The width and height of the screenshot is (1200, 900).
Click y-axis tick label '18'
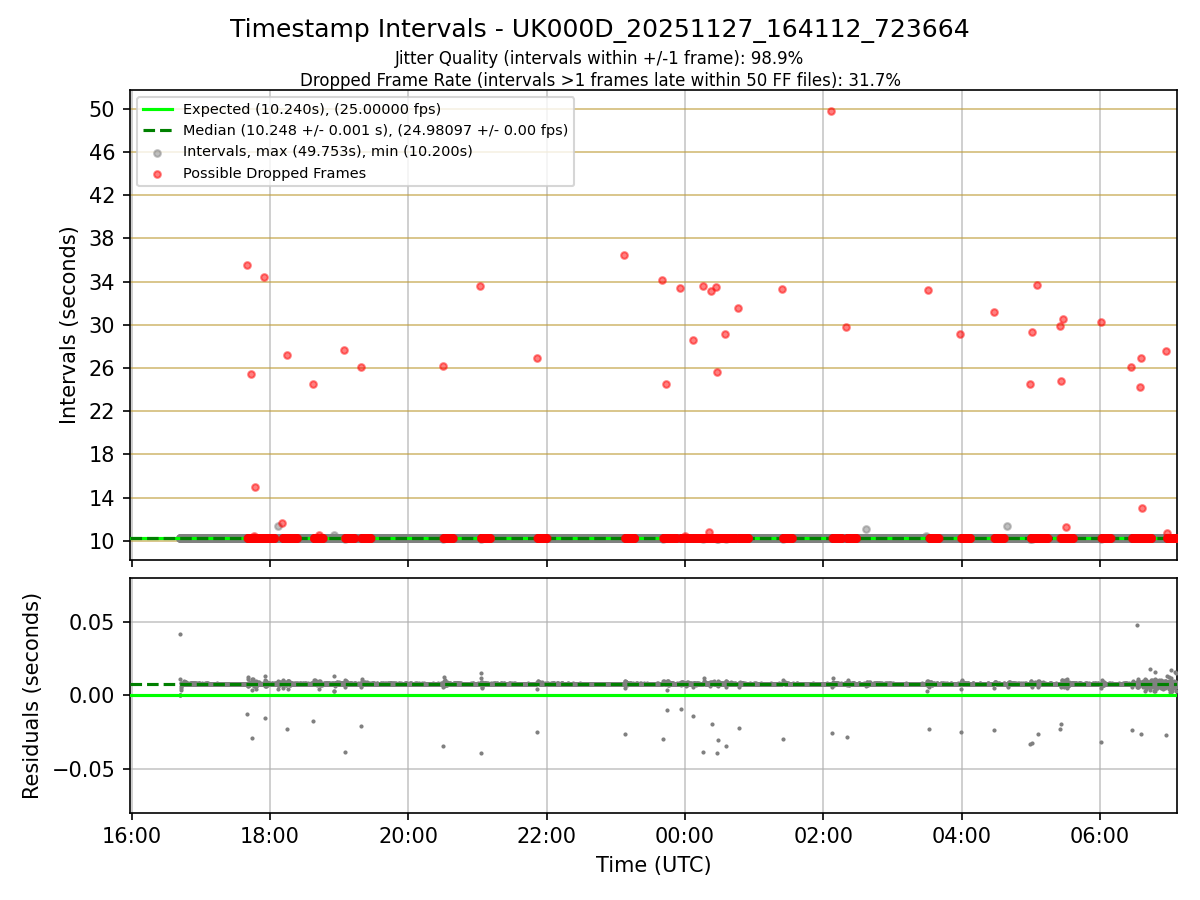pyautogui.click(x=104, y=454)
